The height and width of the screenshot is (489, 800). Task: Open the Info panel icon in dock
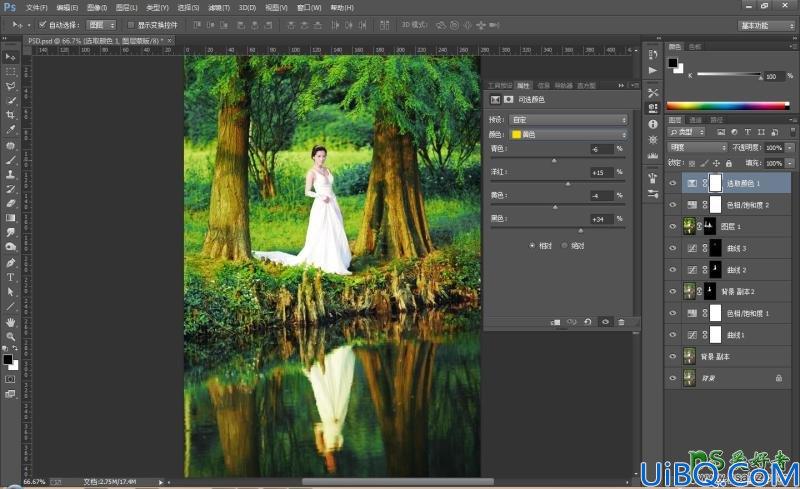pyautogui.click(x=653, y=124)
